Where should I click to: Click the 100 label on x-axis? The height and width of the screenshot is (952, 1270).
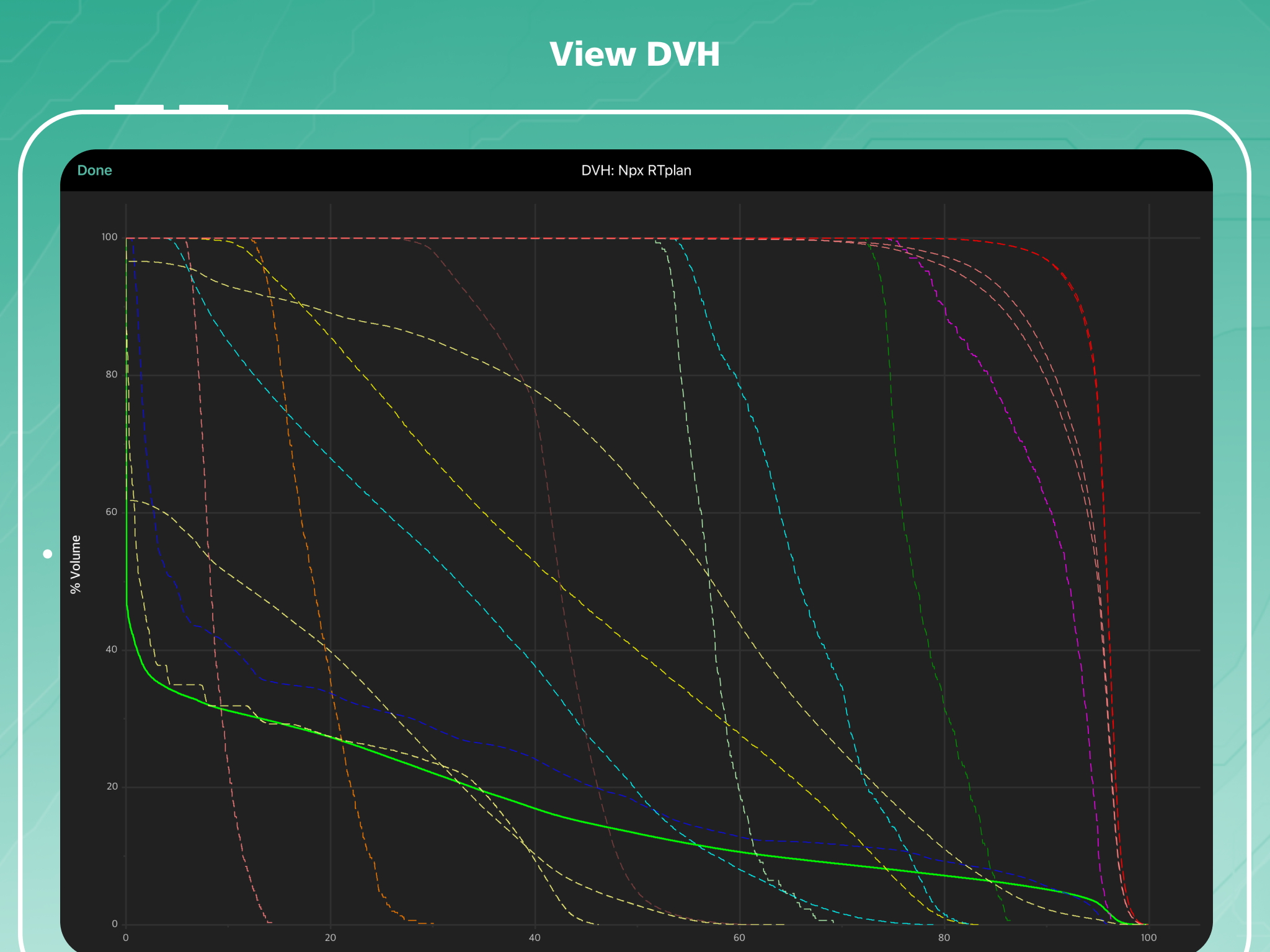pyautogui.click(x=1148, y=937)
